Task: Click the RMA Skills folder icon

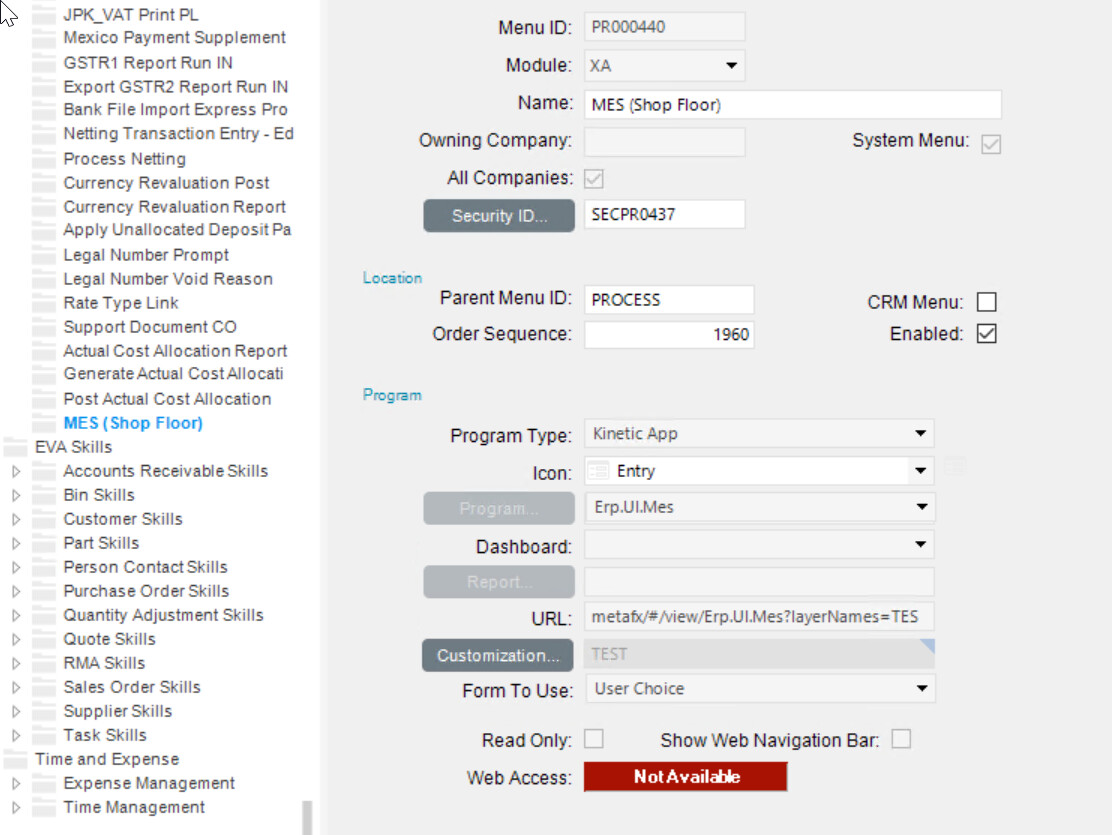Action: pos(44,662)
